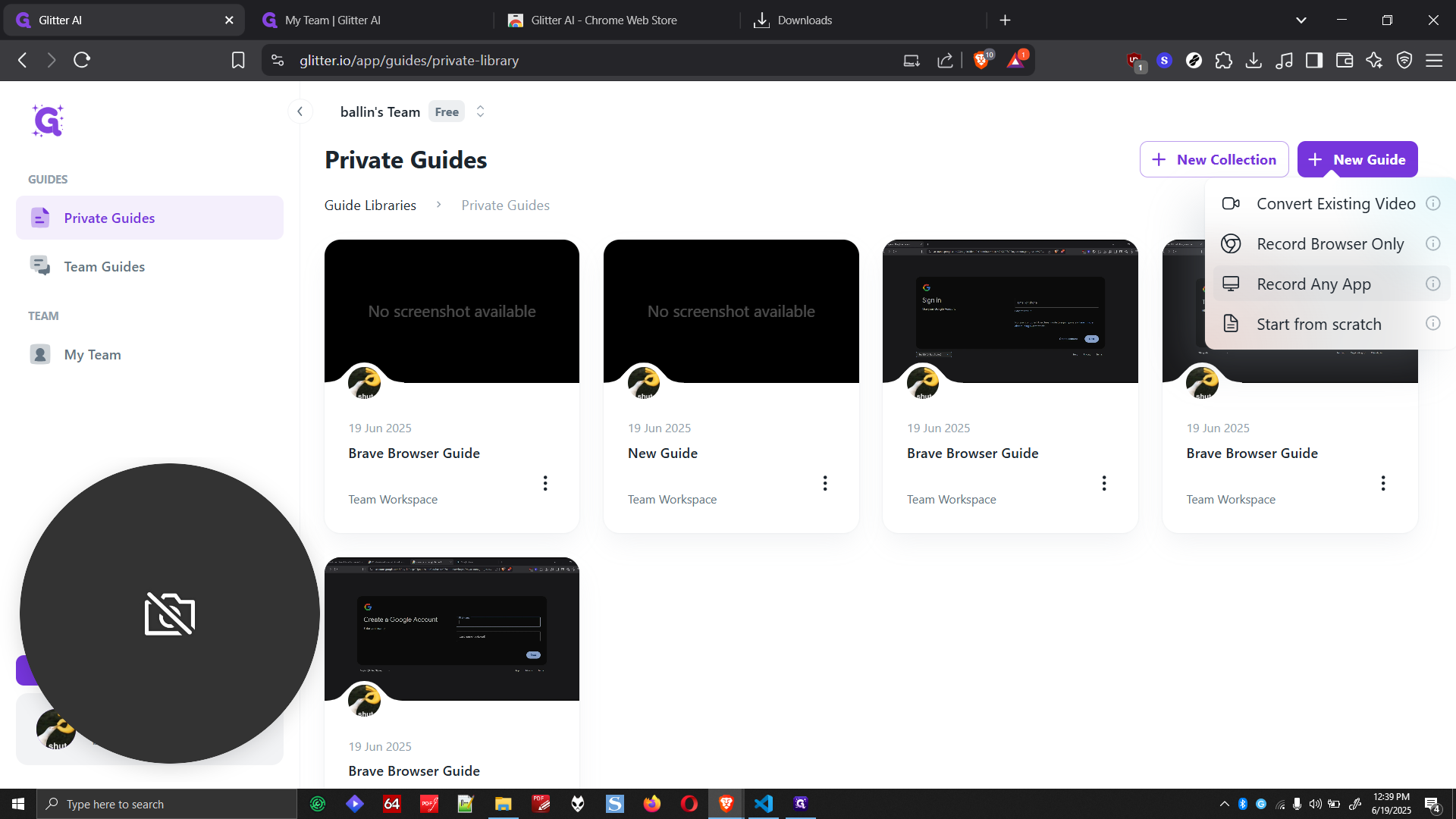Click info icon beside Record Browser Only
The width and height of the screenshot is (1456, 819).
pos(1433,243)
